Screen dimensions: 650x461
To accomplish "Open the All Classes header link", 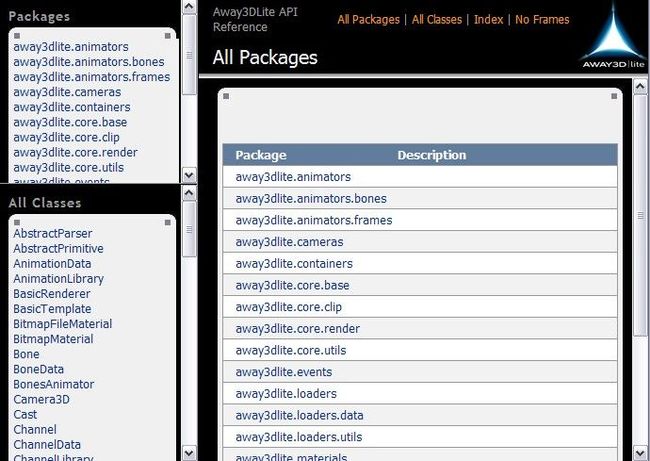I will (437, 19).
